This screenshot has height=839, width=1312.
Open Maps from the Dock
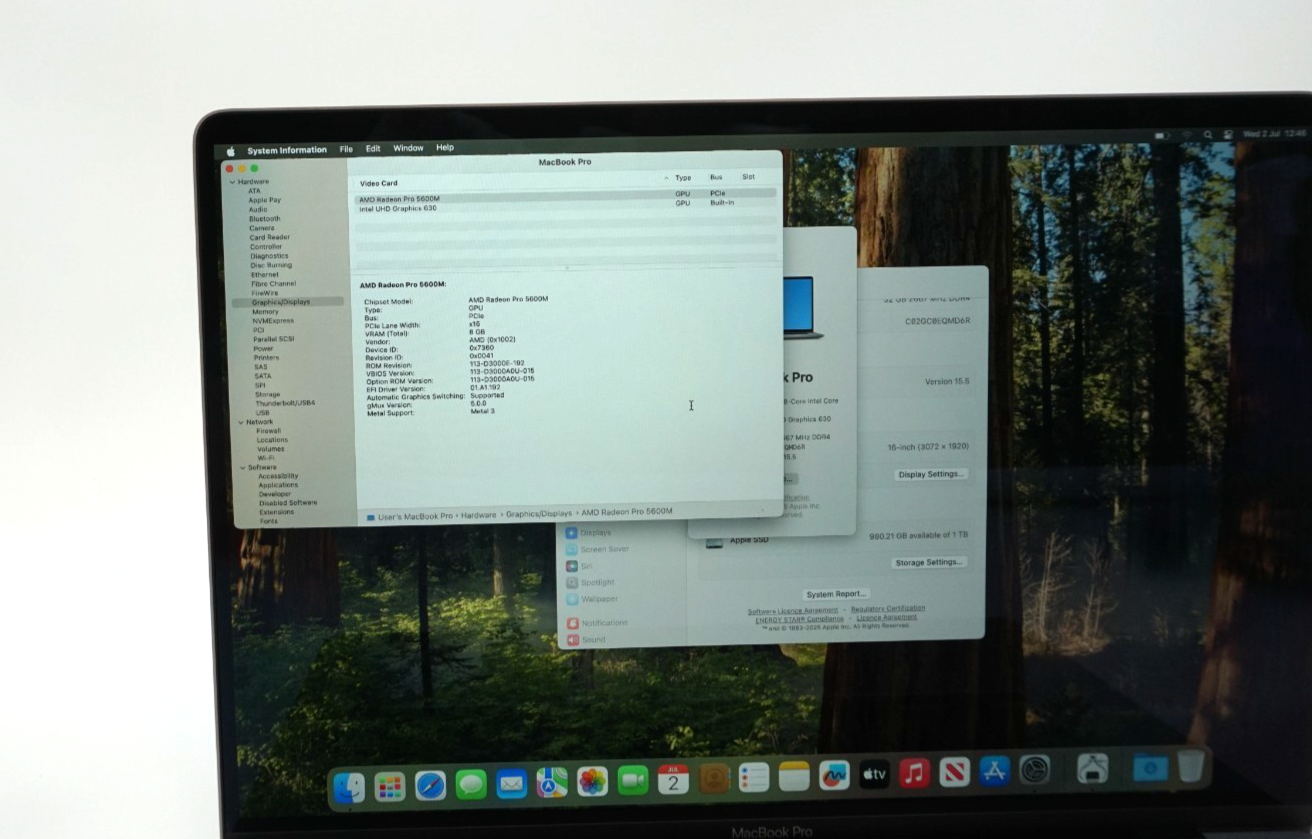tap(552, 783)
